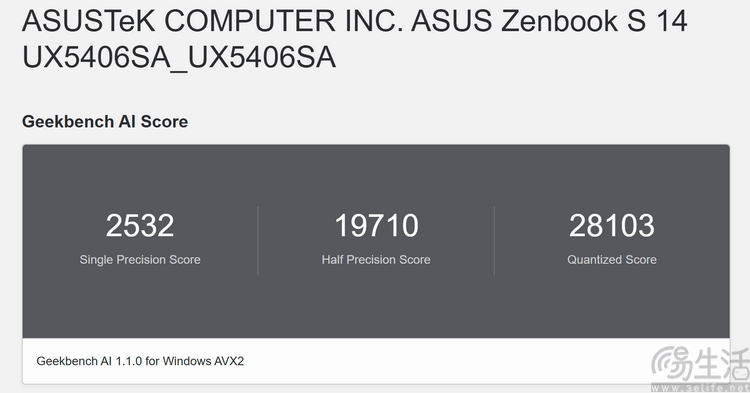Image resolution: width=750 pixels, height=393 pixels.
Task: Click the UX5406SA_UX5406SA model name text
Action: pos(179,57)
